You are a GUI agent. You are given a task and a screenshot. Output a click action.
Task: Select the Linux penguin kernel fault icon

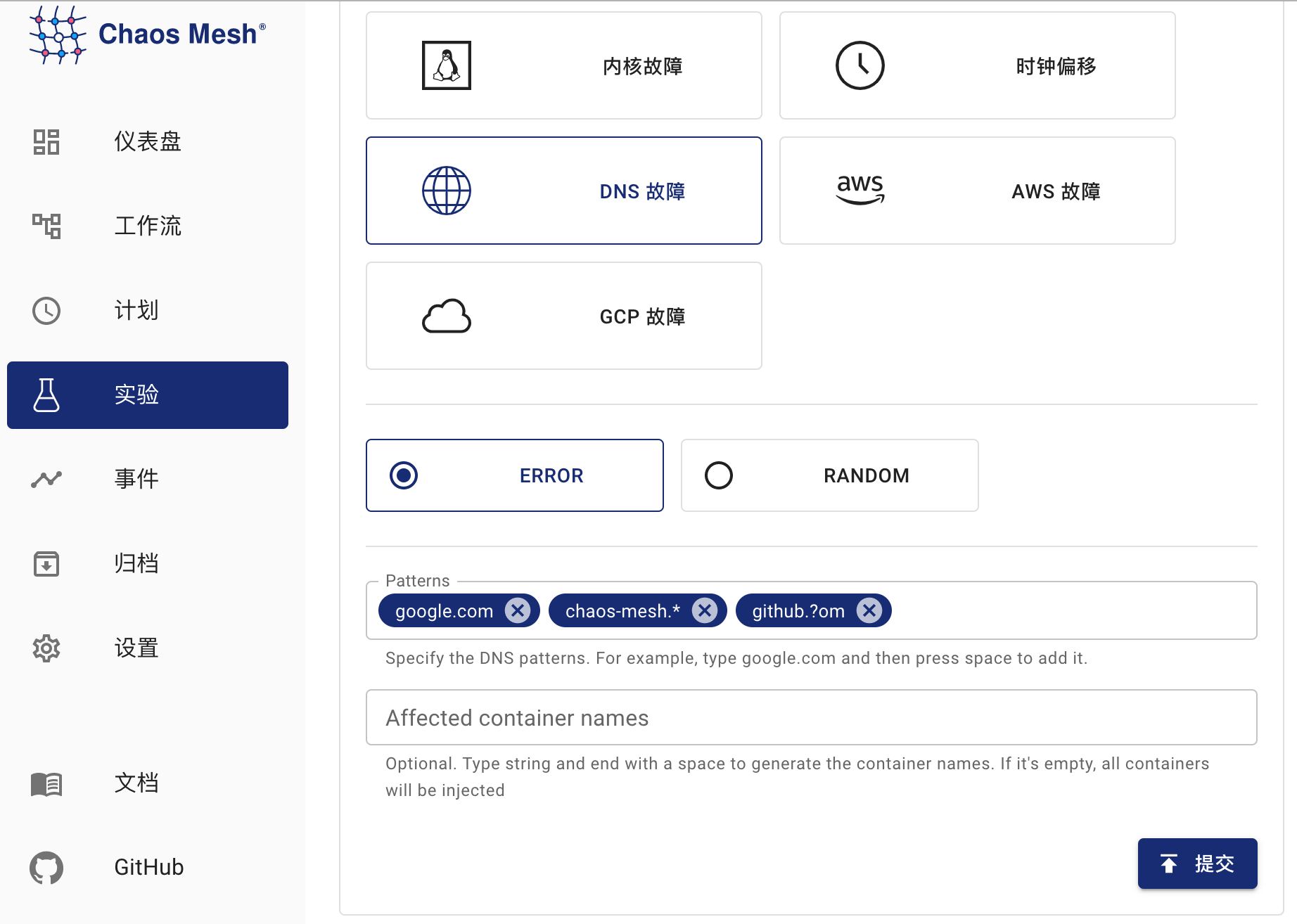(446, 65)
